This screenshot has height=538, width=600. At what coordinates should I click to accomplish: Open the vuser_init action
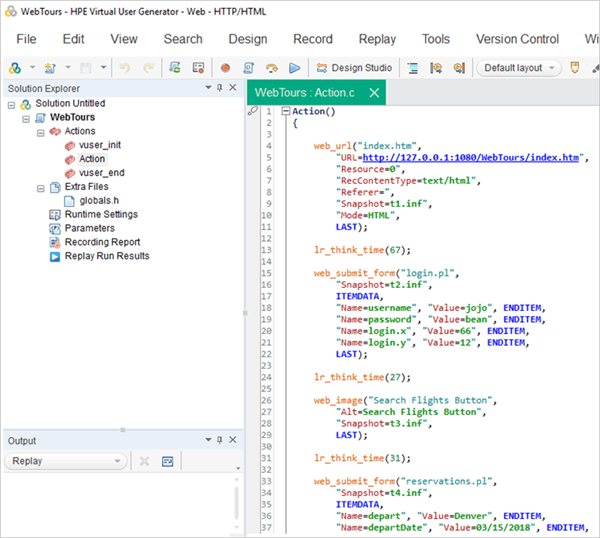(100, 145)
